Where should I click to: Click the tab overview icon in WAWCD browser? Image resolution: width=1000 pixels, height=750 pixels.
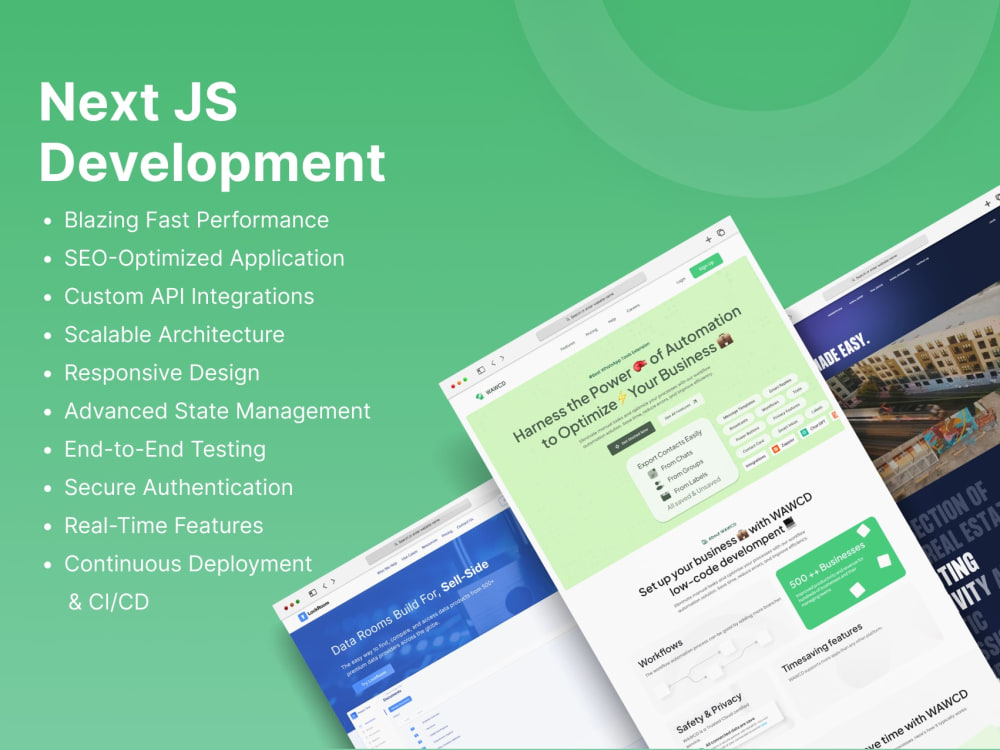coord(721,233)
